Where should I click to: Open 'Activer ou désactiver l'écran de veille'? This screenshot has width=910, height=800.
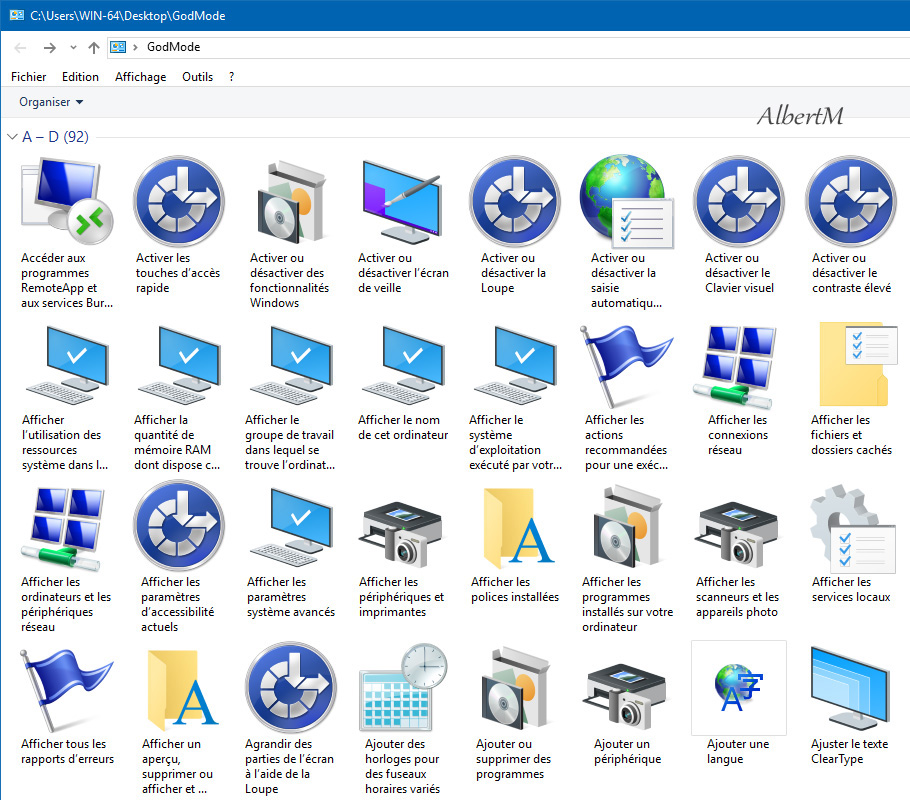402,201
